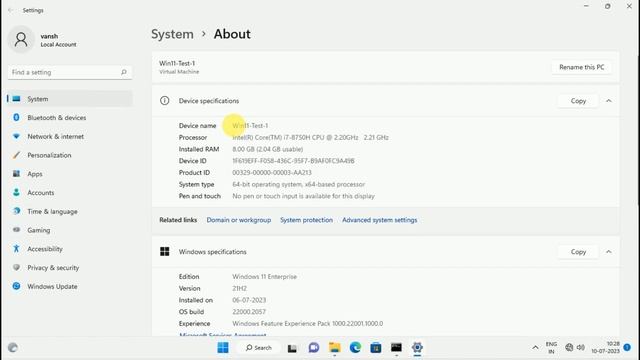Click the Accessibility figure icon
Image resolution: width=640 pixels, height=360 pixels.
tap(16, 249)
